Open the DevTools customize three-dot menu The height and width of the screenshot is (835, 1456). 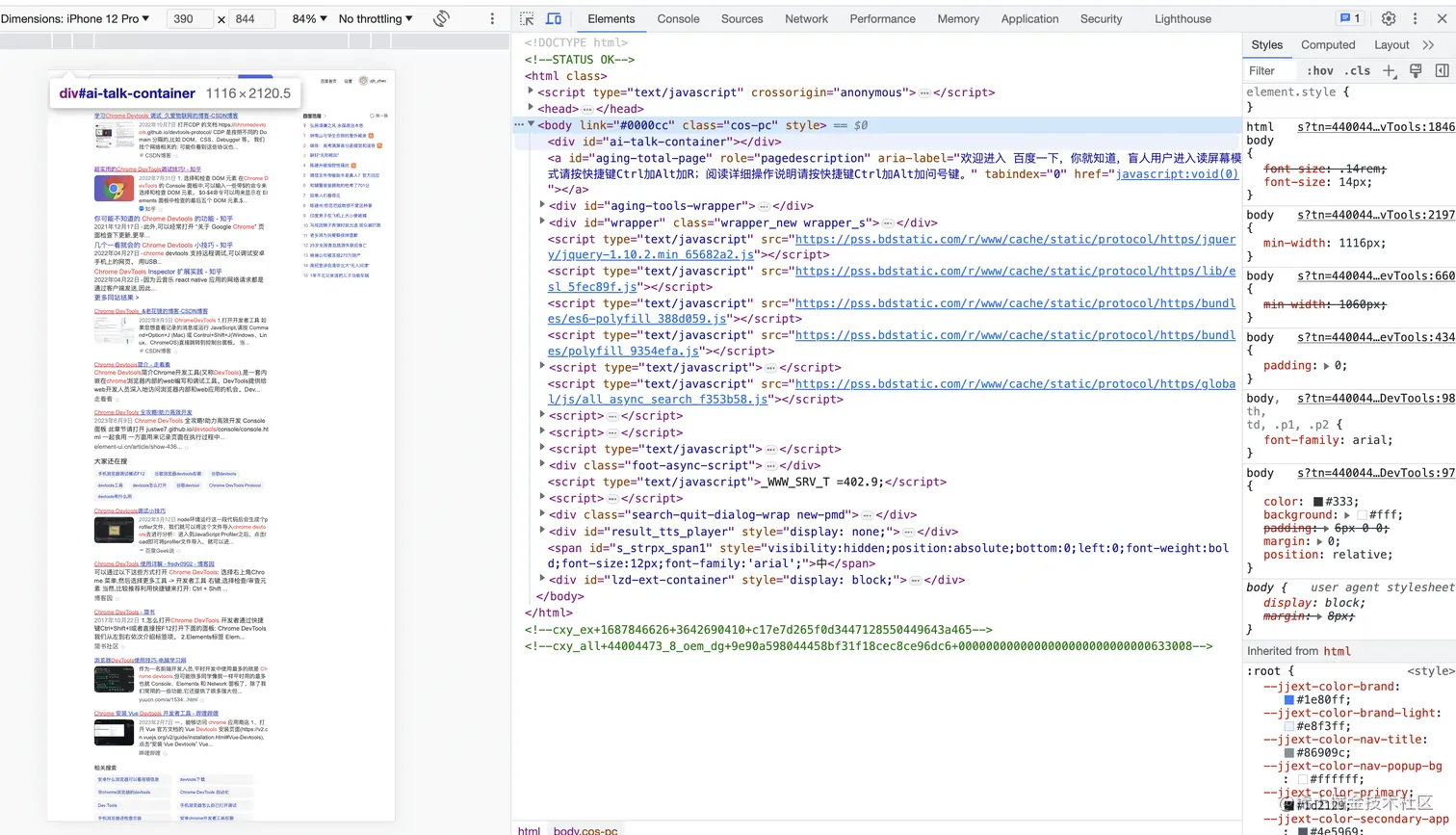(1415, 18)
